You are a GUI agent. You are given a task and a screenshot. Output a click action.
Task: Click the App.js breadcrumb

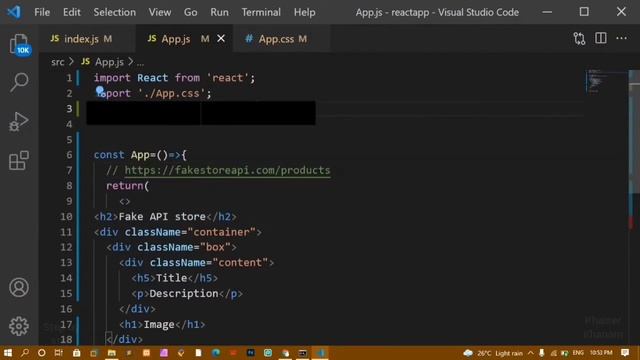tap(109, 62)
